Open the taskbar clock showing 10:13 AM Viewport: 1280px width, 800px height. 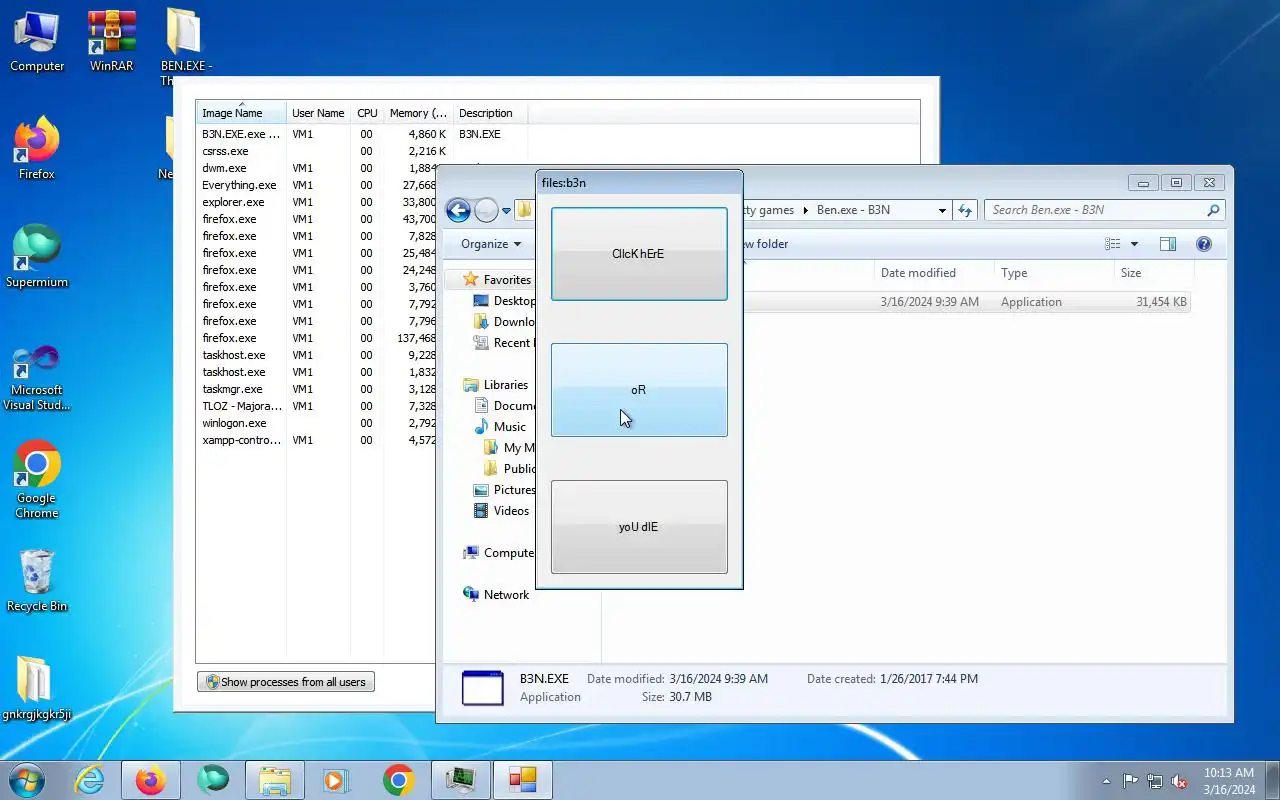pos(1229,781)
